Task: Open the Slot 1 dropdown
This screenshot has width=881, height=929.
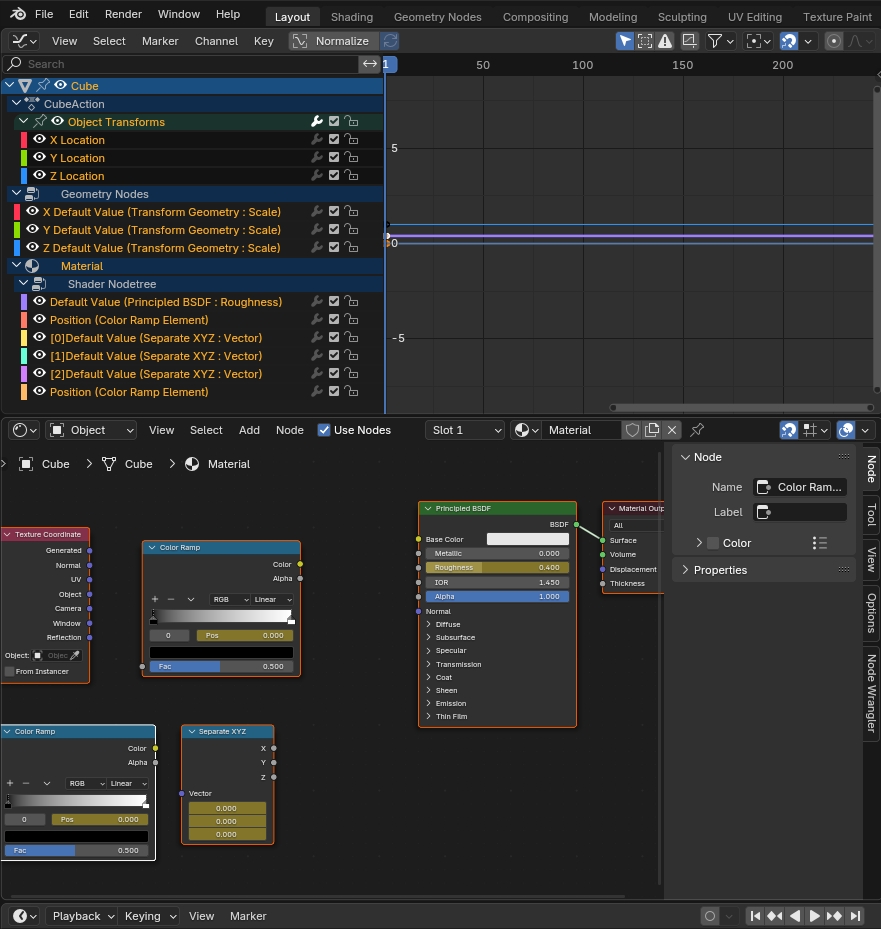Action: (465, 430)
